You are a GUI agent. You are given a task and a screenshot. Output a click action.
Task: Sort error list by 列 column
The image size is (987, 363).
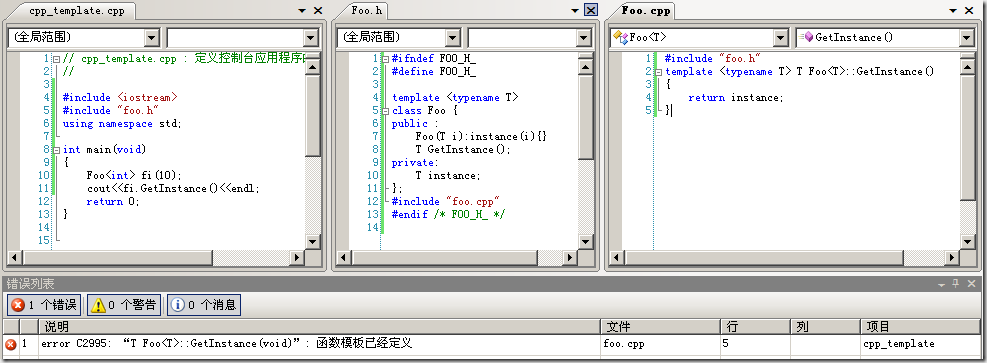pyautogui.click(x=825, y=327)
